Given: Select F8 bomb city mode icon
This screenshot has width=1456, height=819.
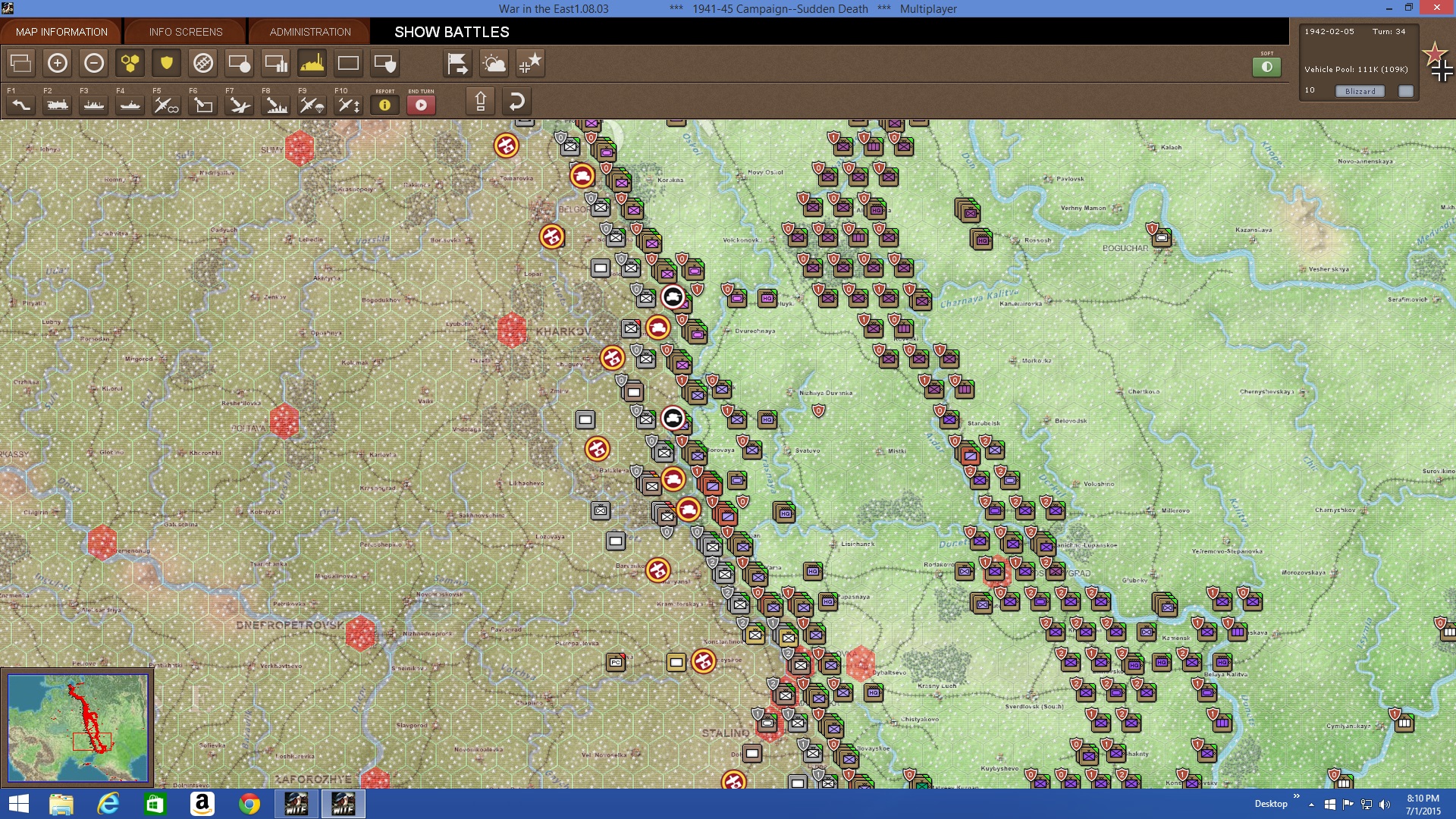Looking at the screenshot, I should coord(276,105).
